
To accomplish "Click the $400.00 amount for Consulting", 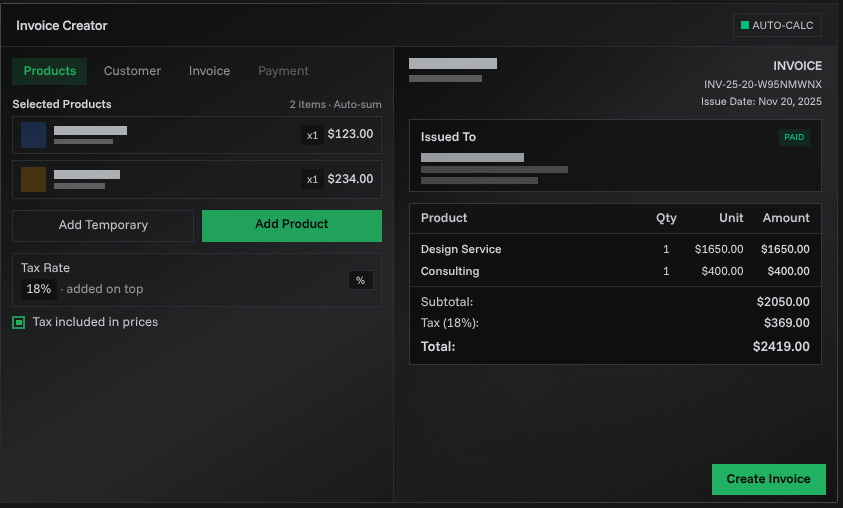I will click(788, 271).
